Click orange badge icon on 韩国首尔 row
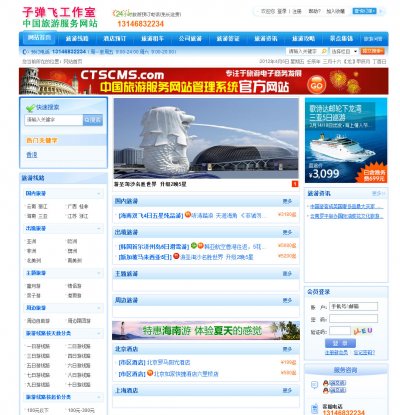Image resolution: width=400 pixels, height=415 pixels. tap(200, 246)
